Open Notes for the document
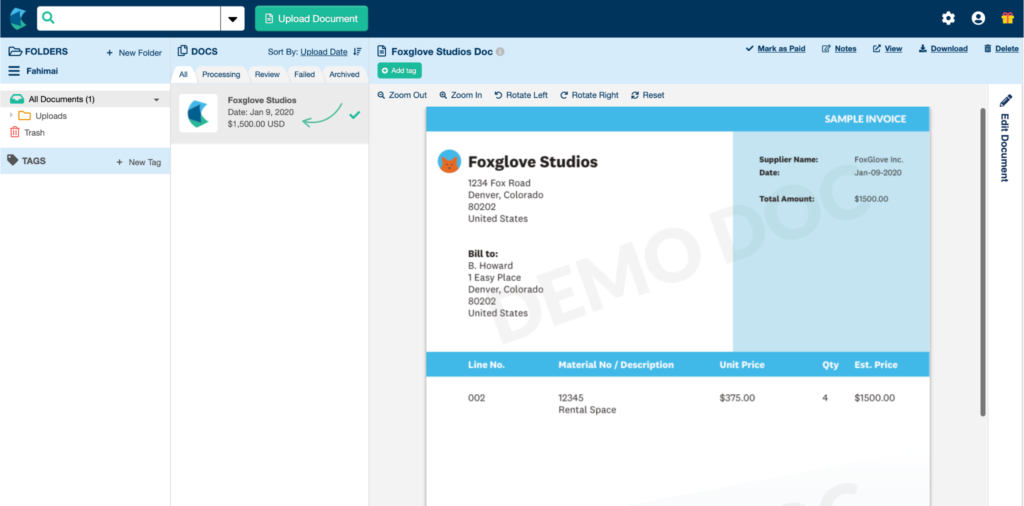 click(839, 48)
